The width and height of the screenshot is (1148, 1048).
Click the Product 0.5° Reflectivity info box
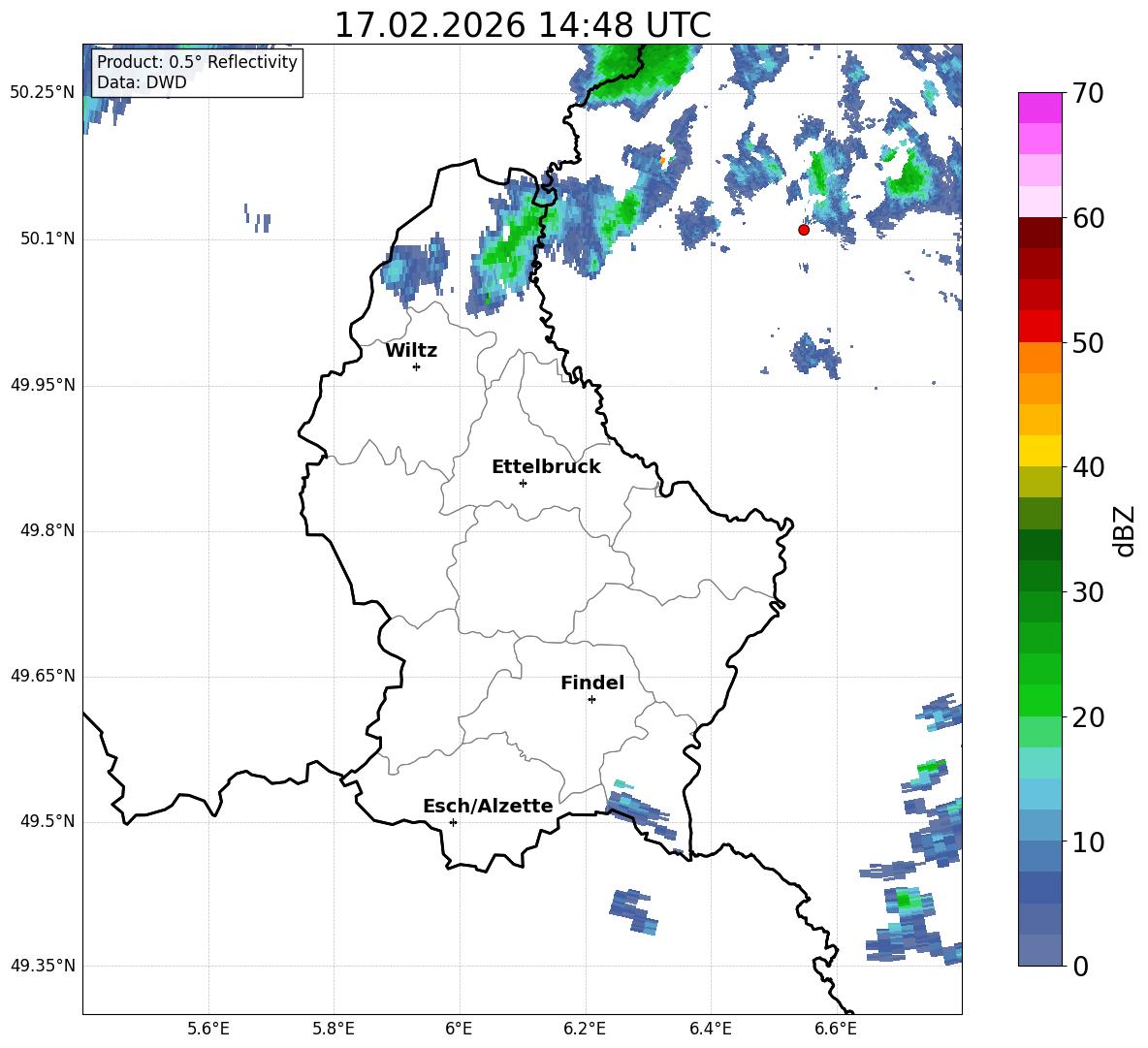(x=197, y=73)
